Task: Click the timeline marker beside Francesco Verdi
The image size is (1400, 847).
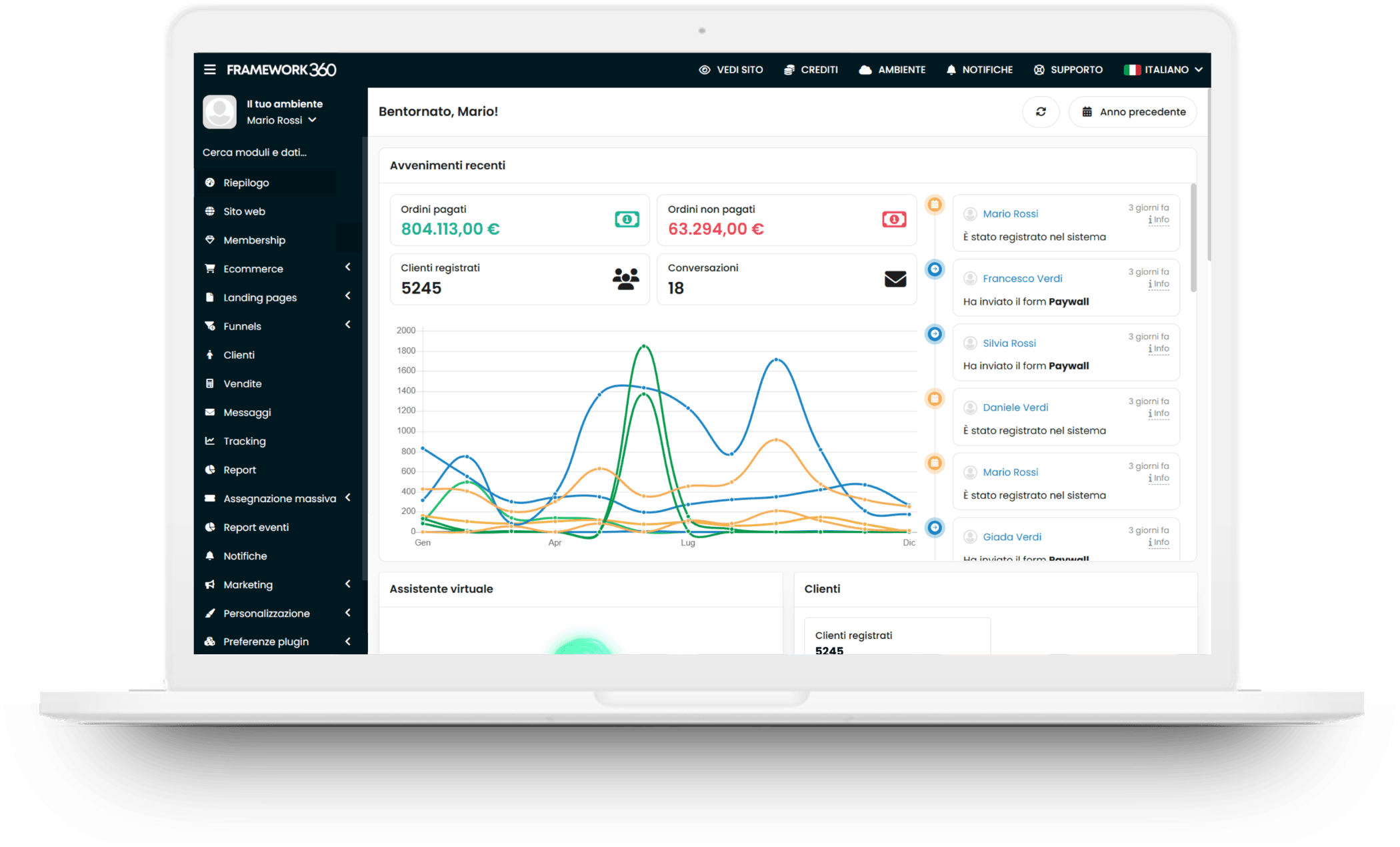Action: click(935, 269)
